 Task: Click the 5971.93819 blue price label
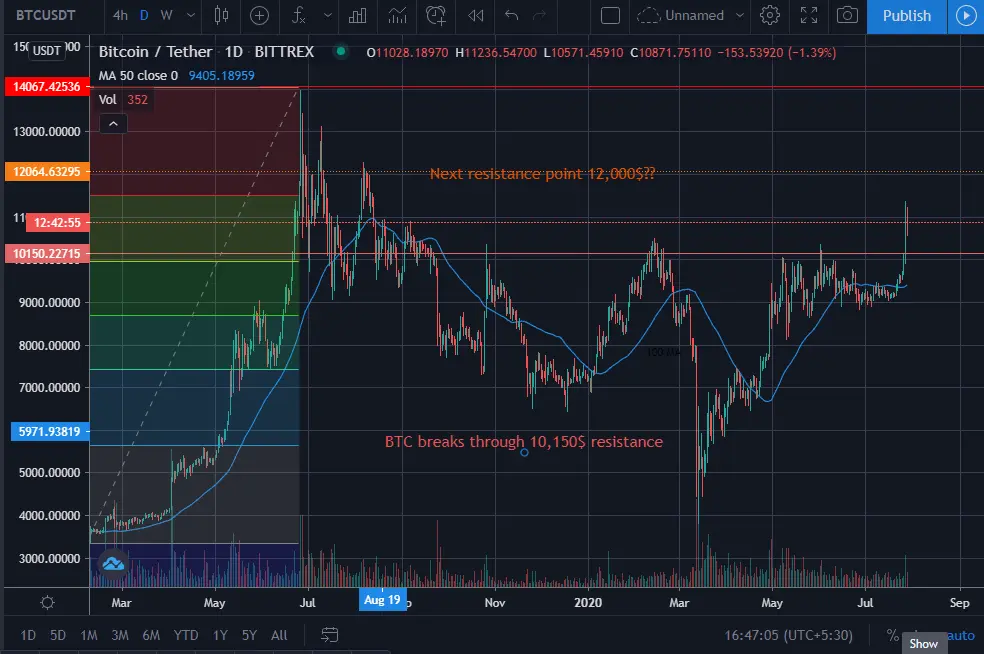50,431
